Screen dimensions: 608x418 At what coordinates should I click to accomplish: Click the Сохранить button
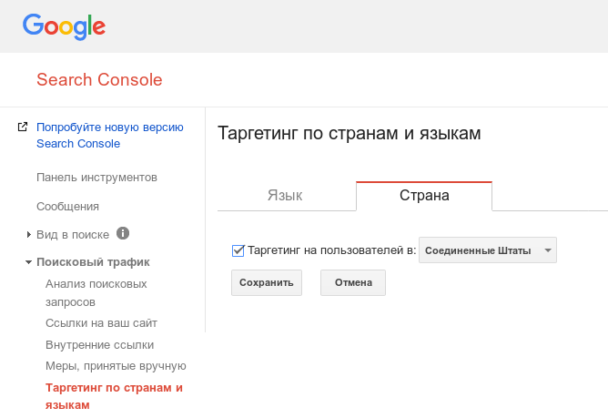point(266,283)
